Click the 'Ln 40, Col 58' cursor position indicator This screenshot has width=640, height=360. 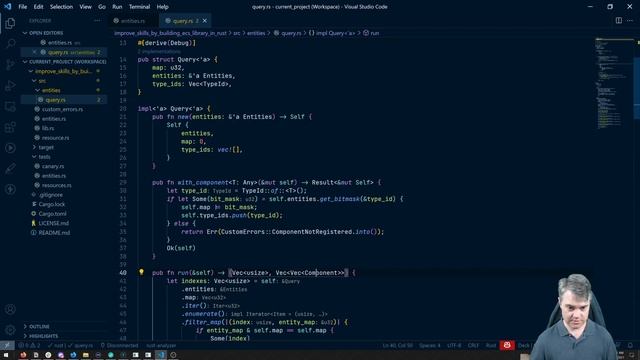click(x=398, y=345)
